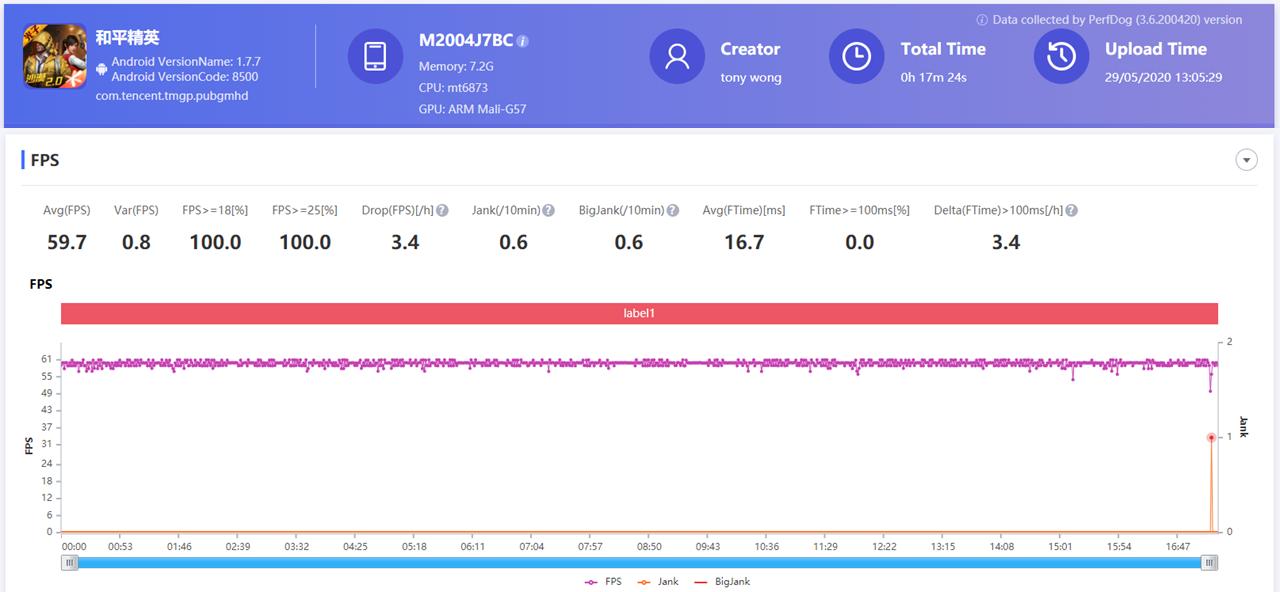Click the Total Time clock icon
Image resolution: width=1280 pixels, height=592 pixels.
point(856,56)
